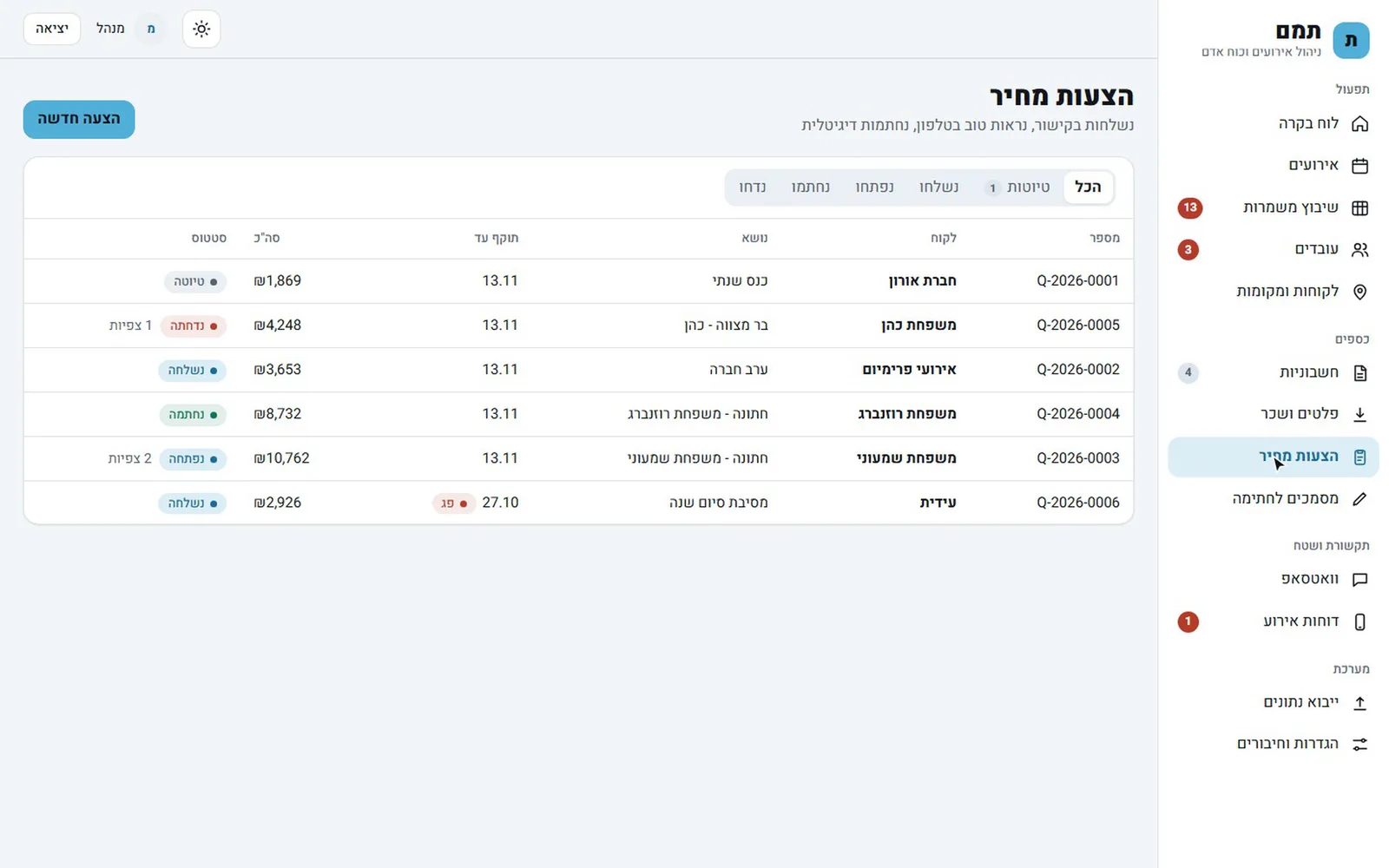Switch to the נחתמו tab
1389x868 pixels.
810,187
